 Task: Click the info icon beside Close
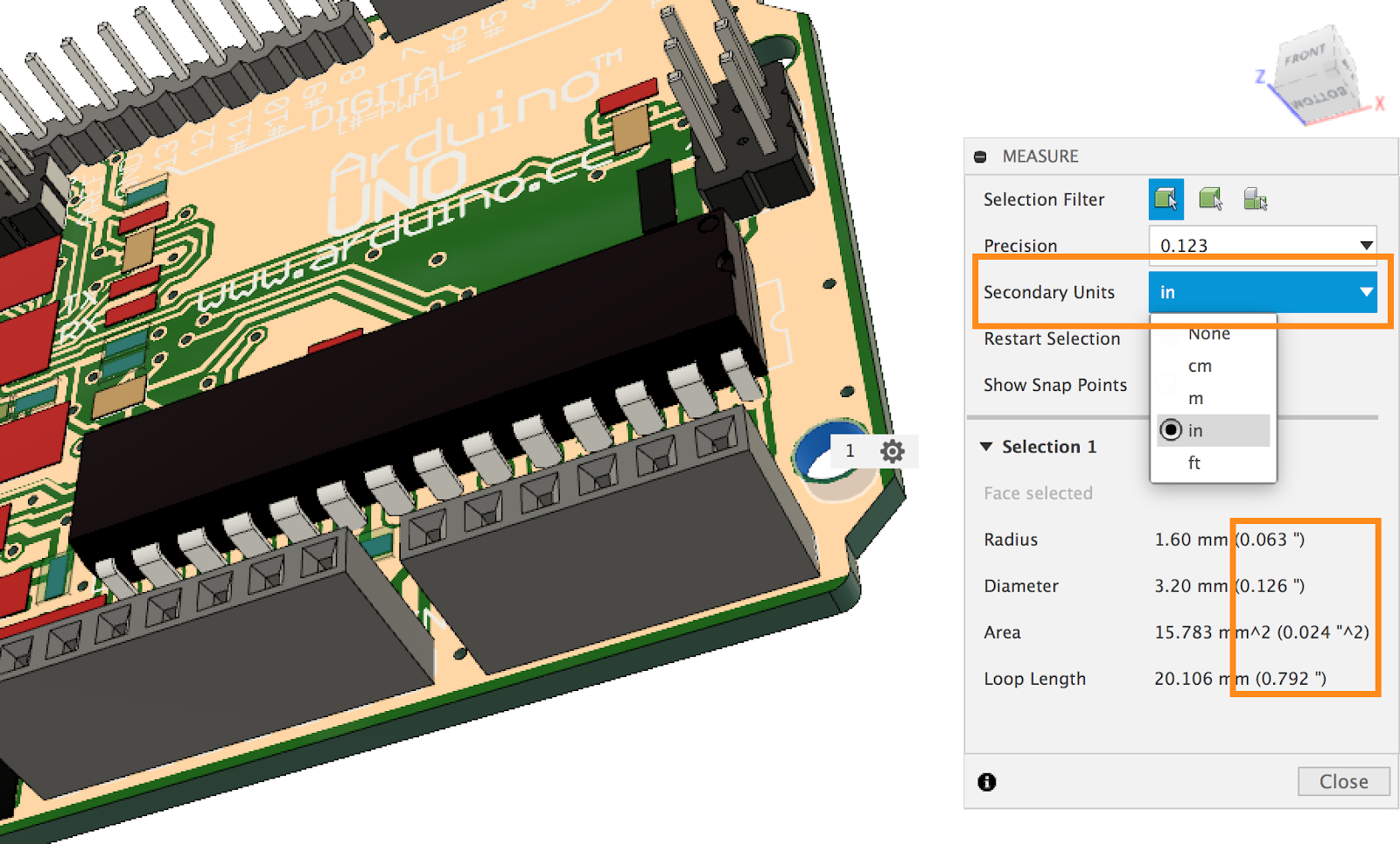click(987, 782)
